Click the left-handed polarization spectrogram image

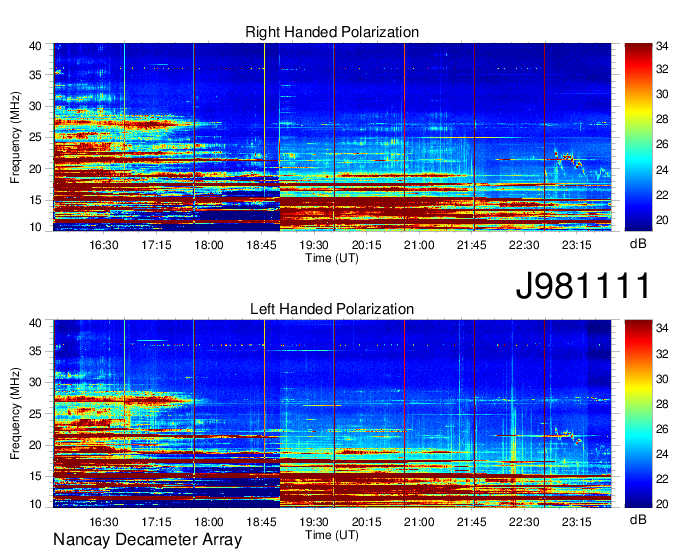332,414
